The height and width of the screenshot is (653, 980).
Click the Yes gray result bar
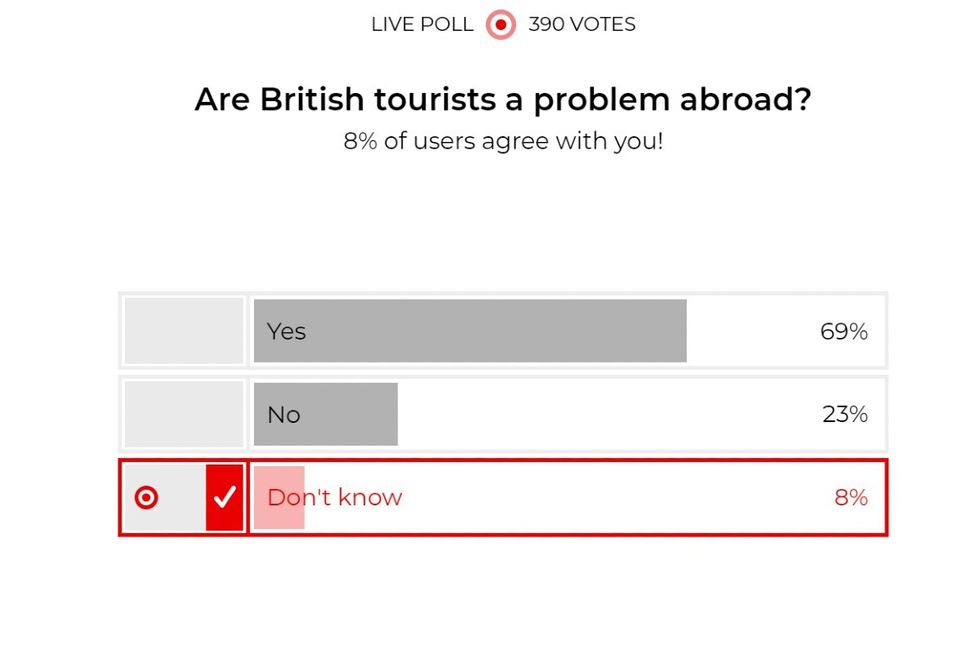(470, 331)
